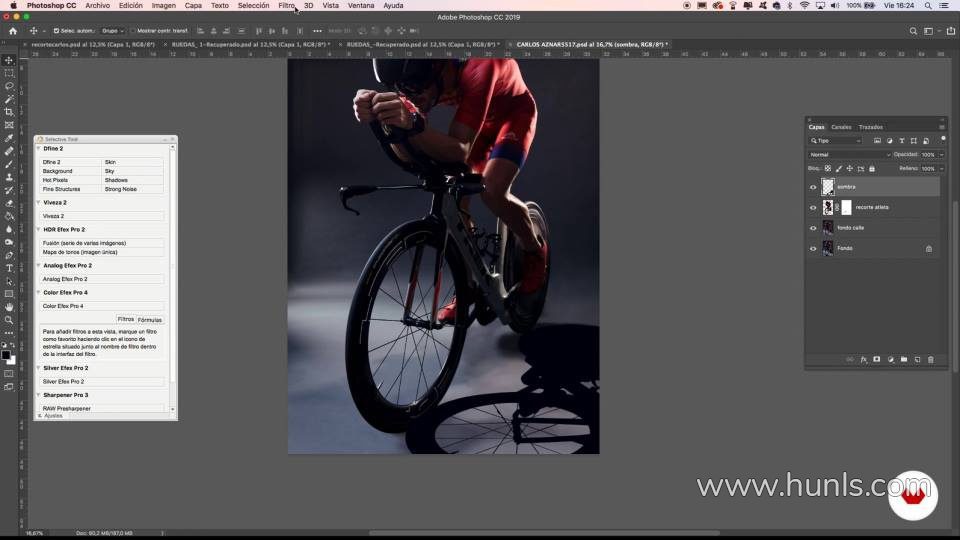The width and height of the screenshot is (960, 540).
Task: Open the Filtro menu
Action: coord(287,6)
